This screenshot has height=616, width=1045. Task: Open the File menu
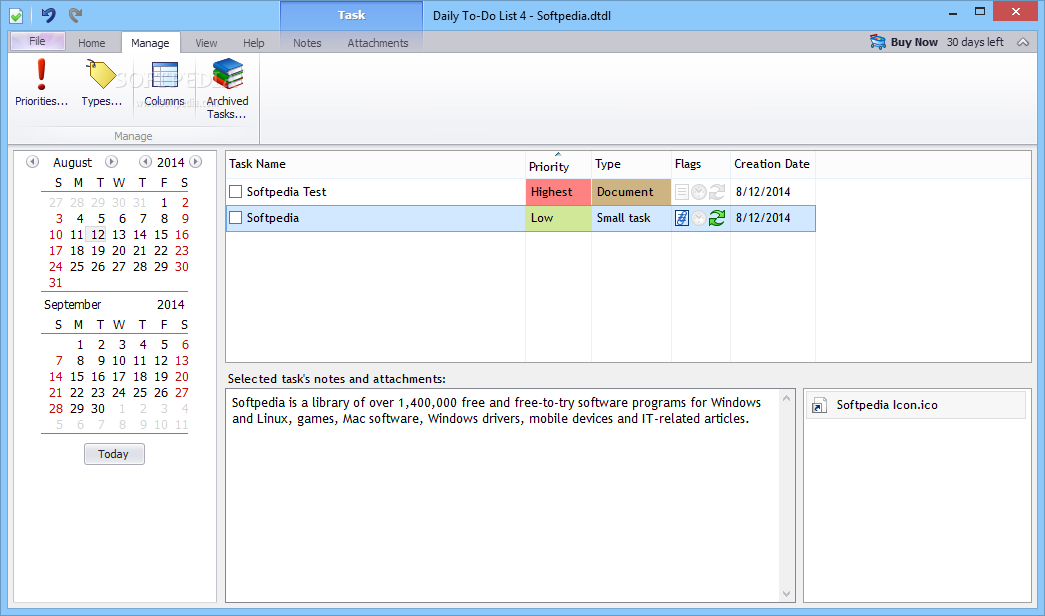(37, 41)
